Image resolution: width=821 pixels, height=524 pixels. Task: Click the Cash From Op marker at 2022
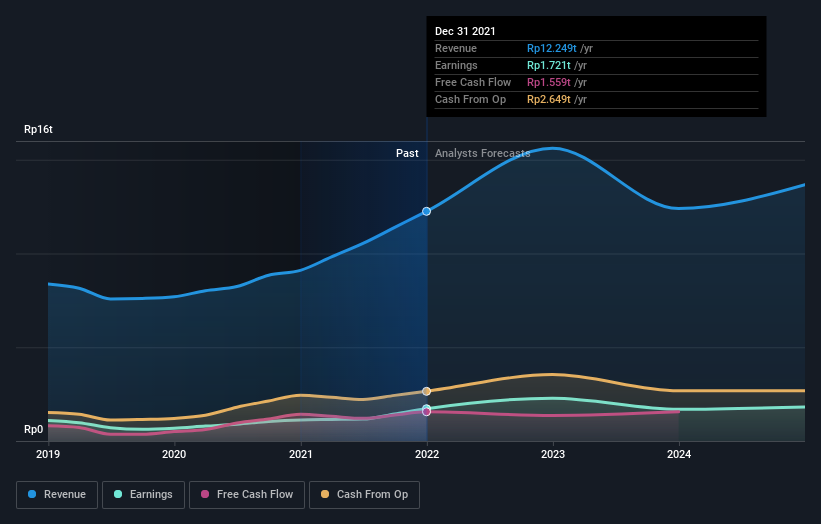pyautogui.click(x=427, y=391)
